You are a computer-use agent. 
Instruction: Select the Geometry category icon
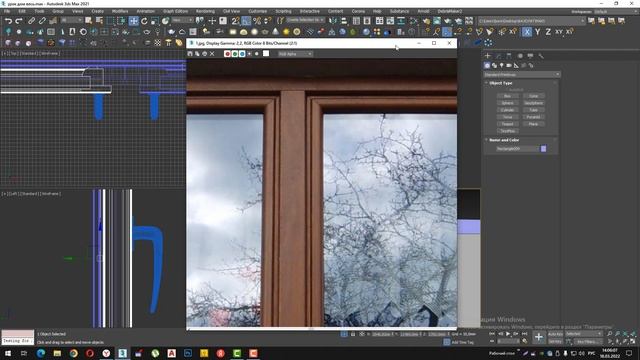pyautogui.click(x=487, y=65)
